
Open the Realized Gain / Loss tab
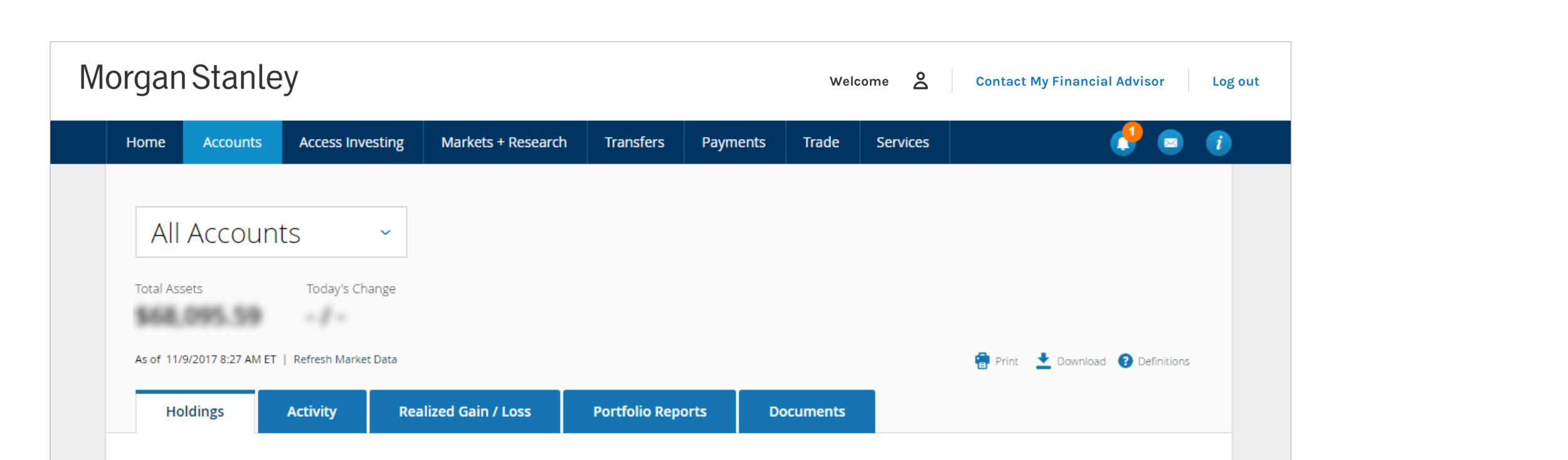pyautogui.click(x=465, y=411)
